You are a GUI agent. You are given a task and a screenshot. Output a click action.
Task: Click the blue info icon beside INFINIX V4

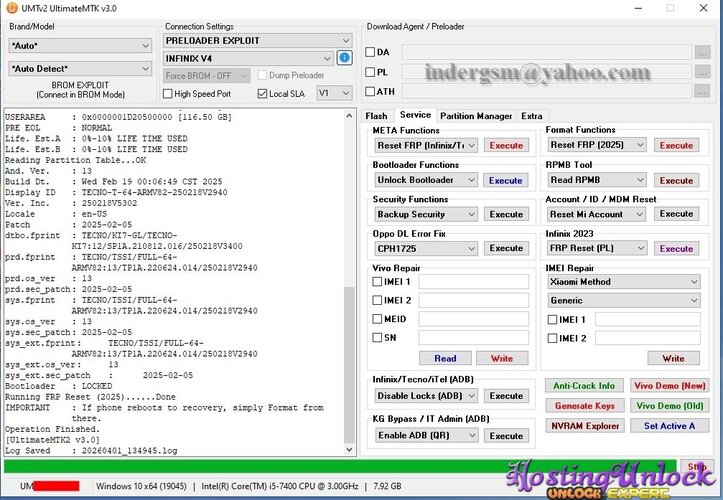click(345, 58)
